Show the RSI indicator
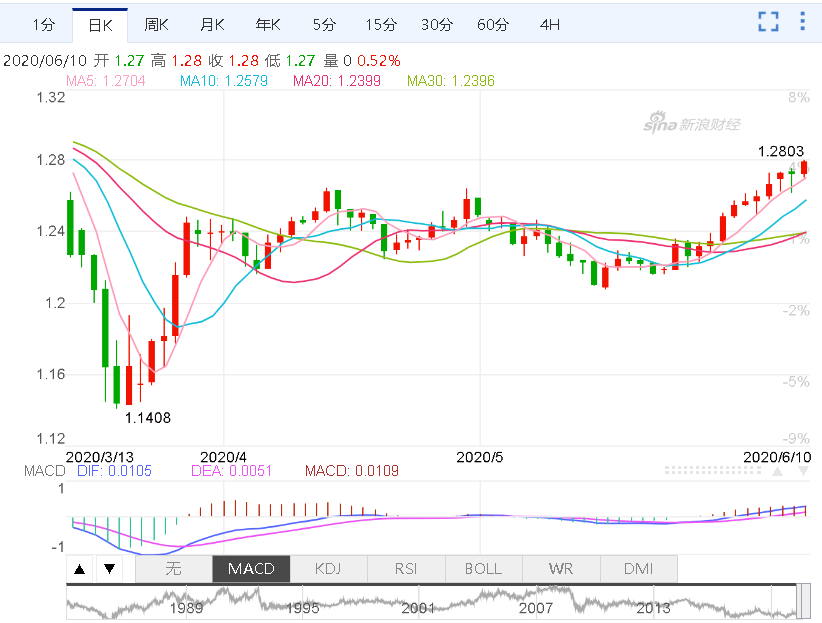Image resolution: width=822 pixels, height=623 pixels. (406, 569)
